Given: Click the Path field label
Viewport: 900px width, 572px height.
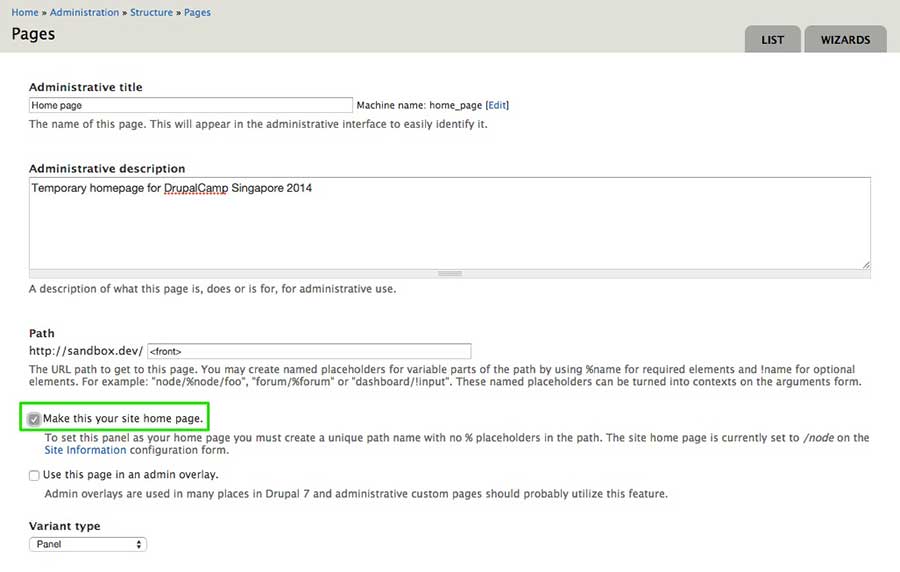Looking at the screenshot, I should click(x=42, y=333).
